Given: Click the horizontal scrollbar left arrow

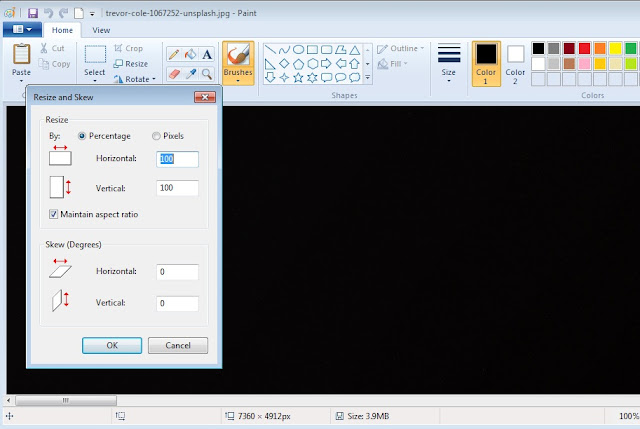Looking at the screenshot, I should point(9,400).
